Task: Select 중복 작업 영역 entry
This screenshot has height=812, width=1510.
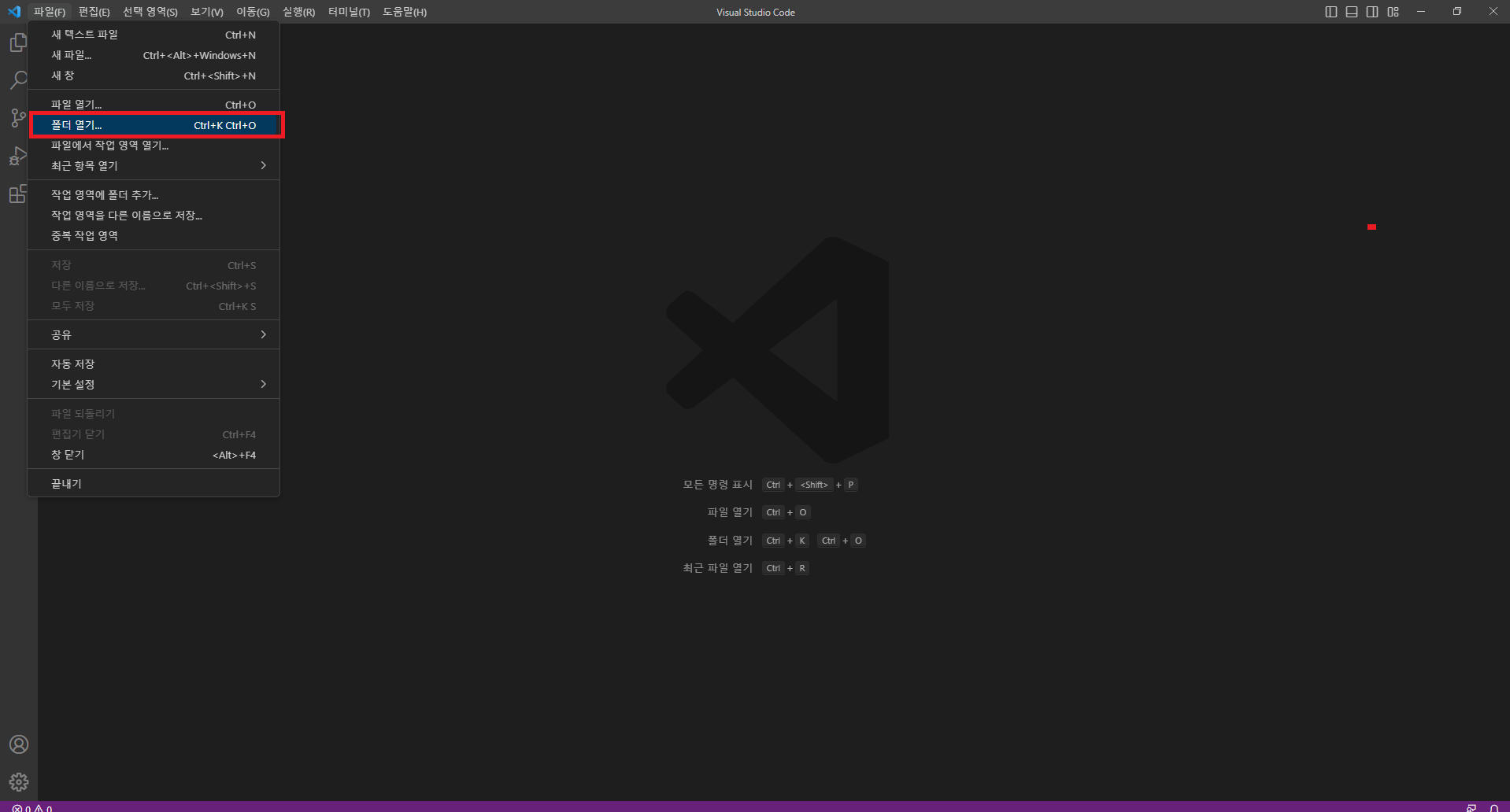Action: (154, 236)
